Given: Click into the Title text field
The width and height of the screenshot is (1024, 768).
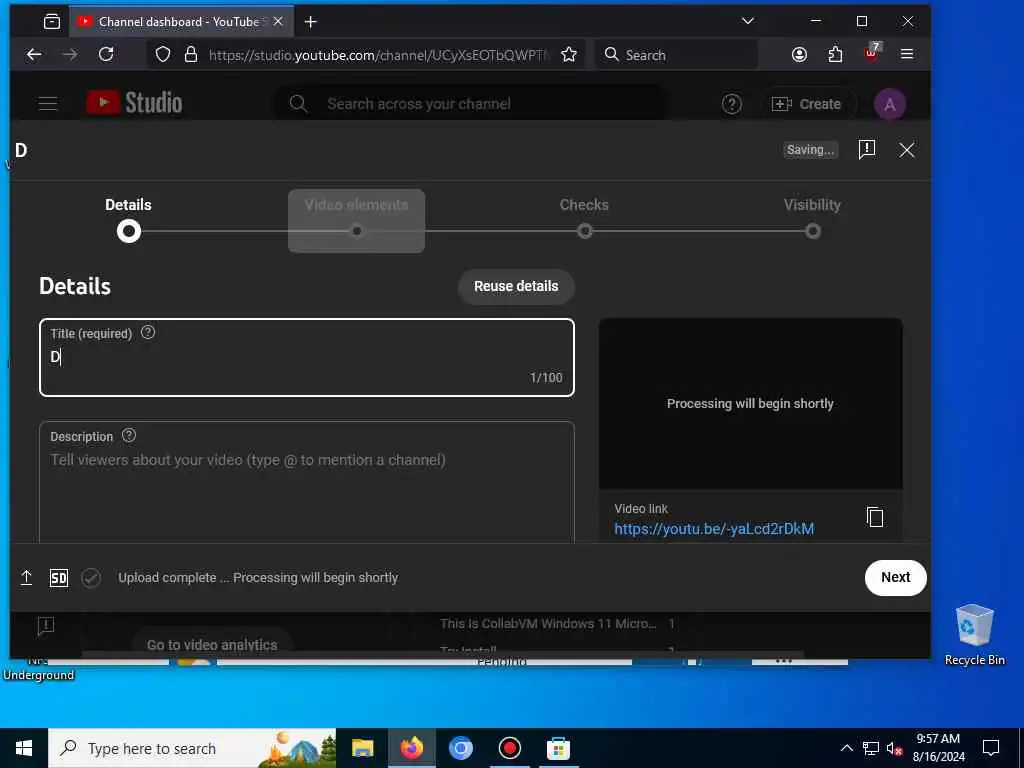Looking at the screenshot, I should point(307,357).
